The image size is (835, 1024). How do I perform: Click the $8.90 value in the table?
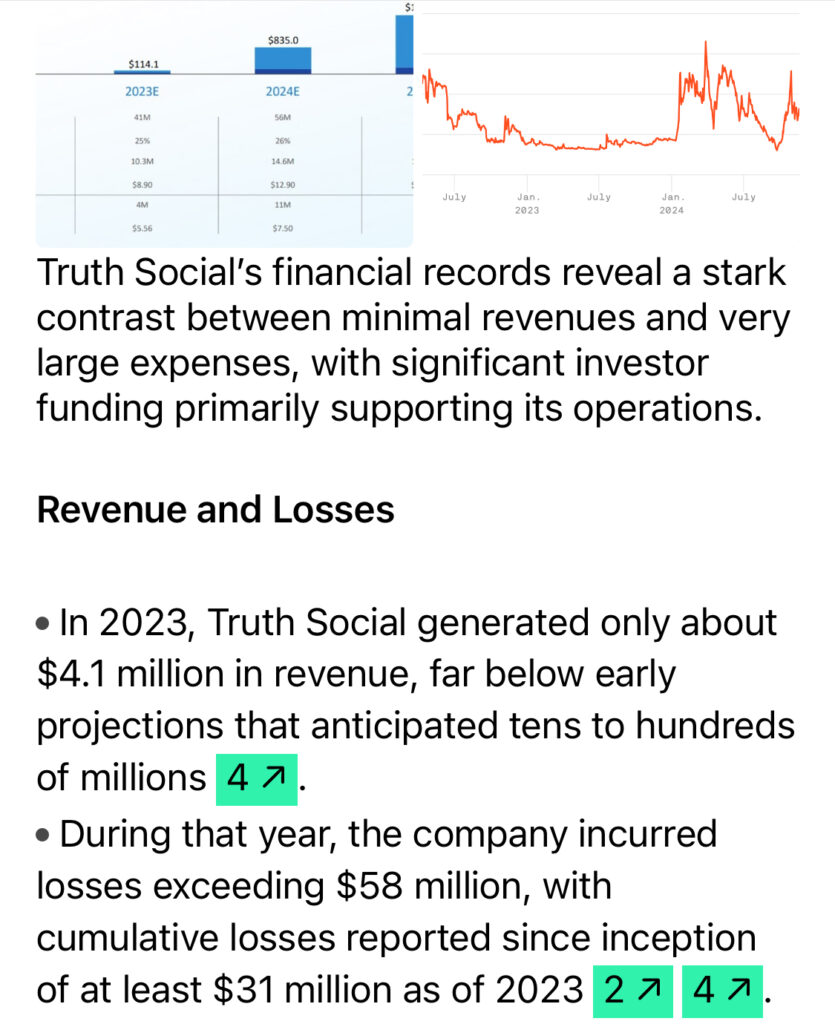pyautogui.click(x=141, y=185)
